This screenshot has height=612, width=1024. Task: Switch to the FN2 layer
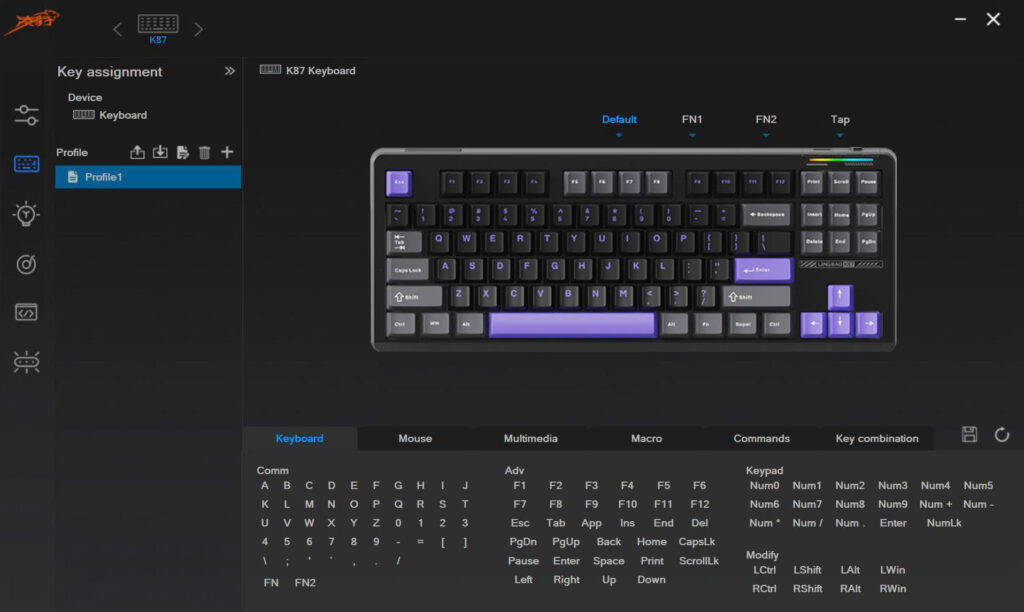coord(766,120)
